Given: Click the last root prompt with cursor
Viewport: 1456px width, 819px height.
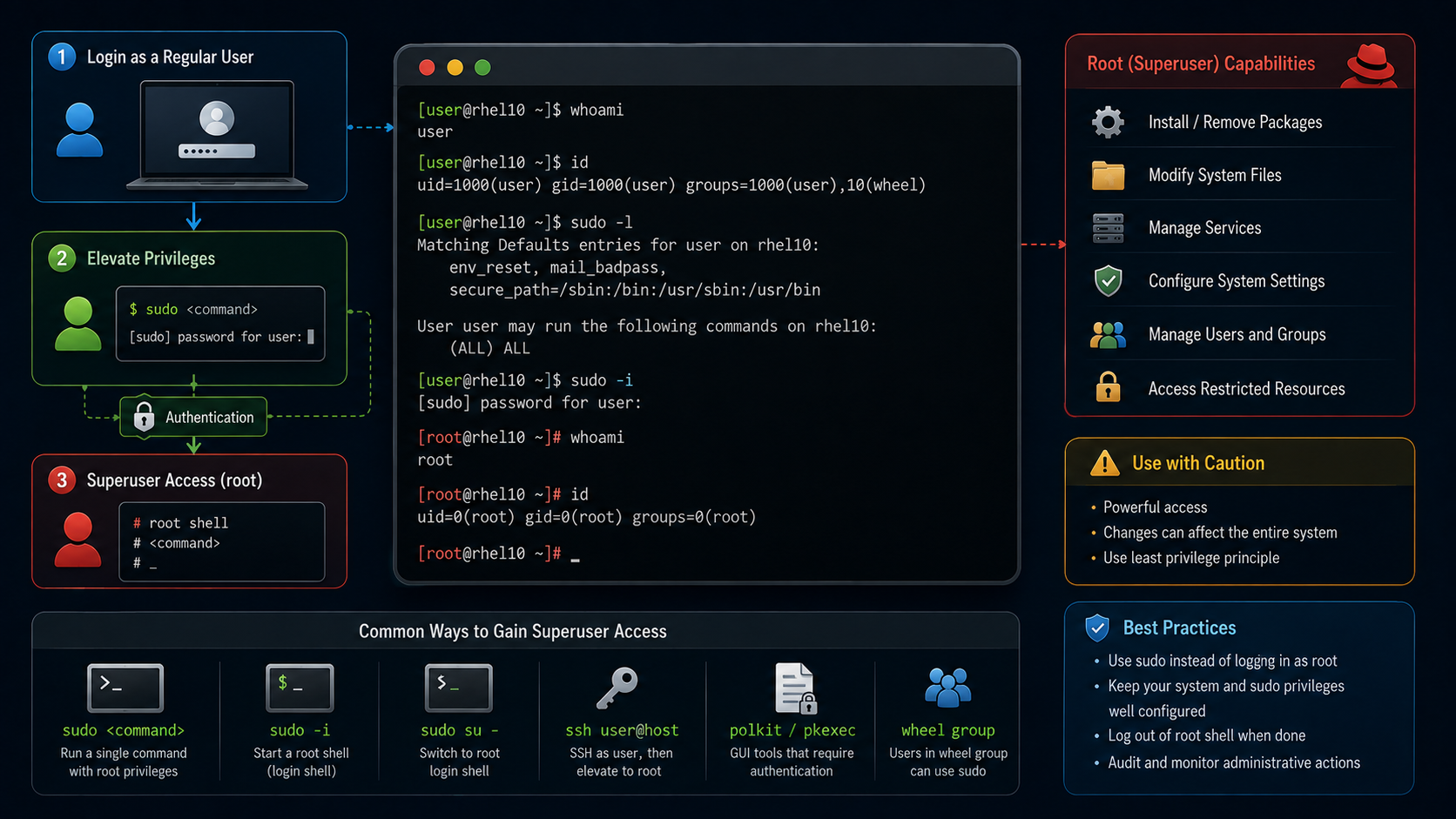Looking at the screenshot, I should 499,554.
